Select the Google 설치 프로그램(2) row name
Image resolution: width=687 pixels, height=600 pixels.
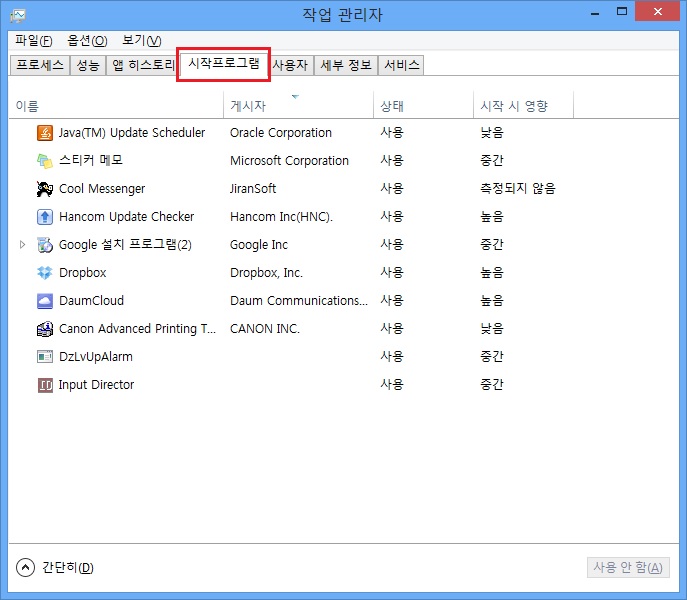coord(125,245)
